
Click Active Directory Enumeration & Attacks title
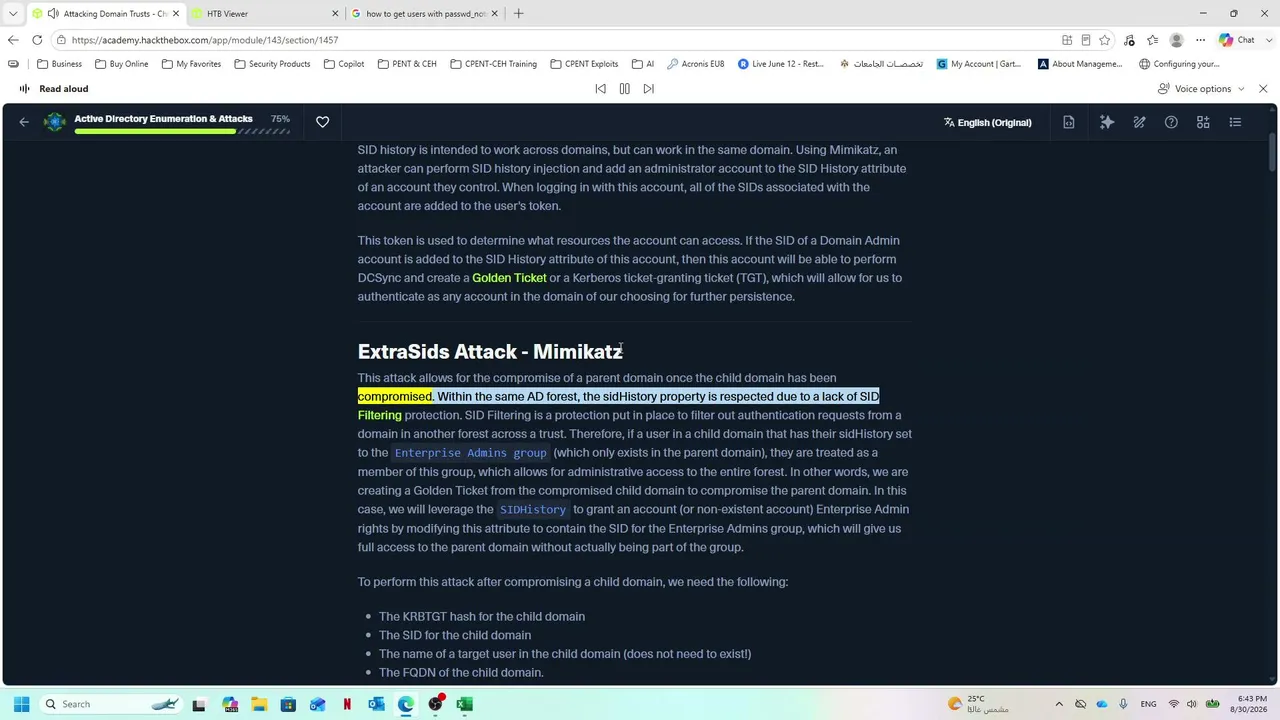click(163, 119)
